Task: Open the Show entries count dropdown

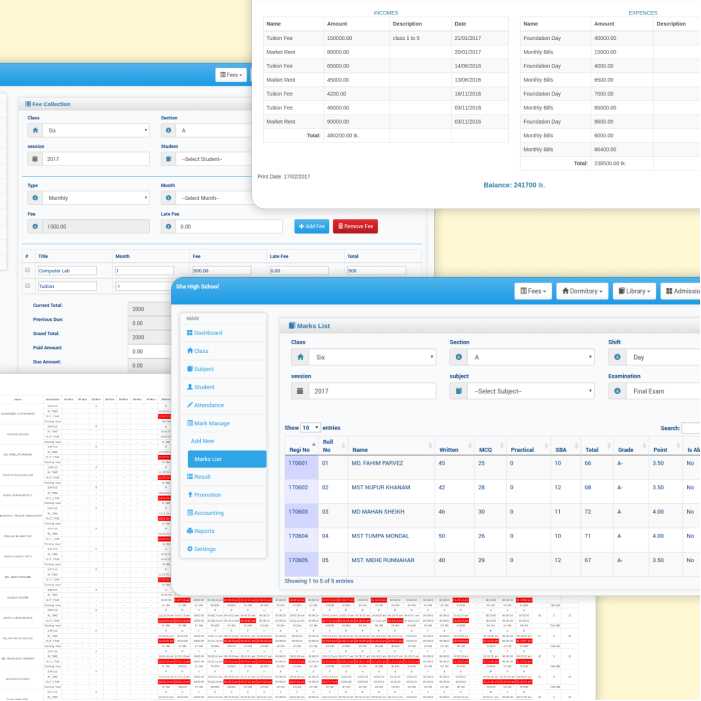Action: point(310,427)
